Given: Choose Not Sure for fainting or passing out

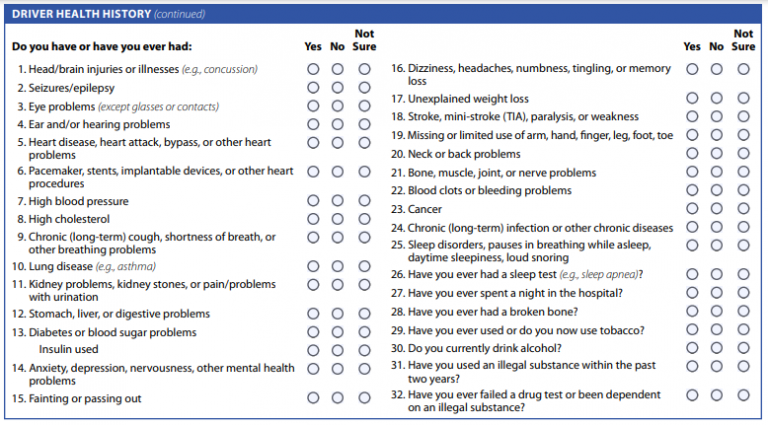Looking at the screenshot, I should point(364,398).
